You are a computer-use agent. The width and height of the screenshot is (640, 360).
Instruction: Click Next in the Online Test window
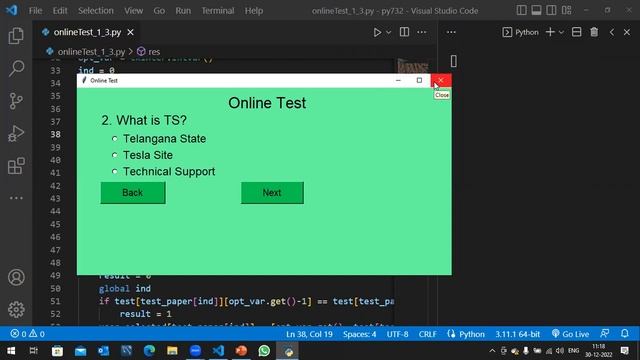point(272,193)
